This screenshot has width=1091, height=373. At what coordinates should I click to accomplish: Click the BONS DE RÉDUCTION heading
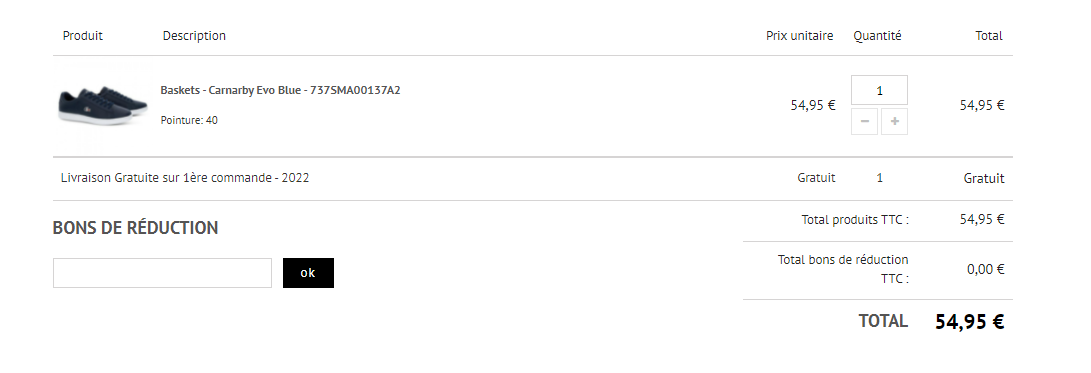tap(136, 228)
